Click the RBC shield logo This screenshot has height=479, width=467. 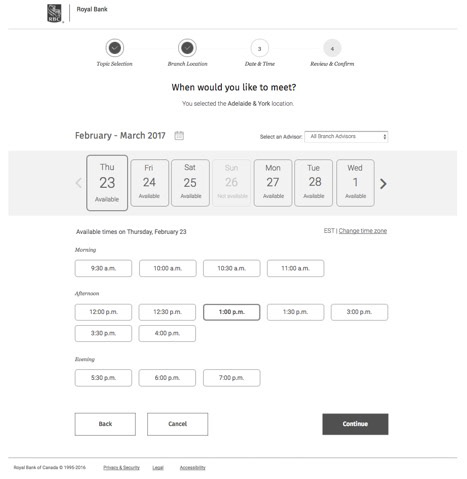coord(55,13)
